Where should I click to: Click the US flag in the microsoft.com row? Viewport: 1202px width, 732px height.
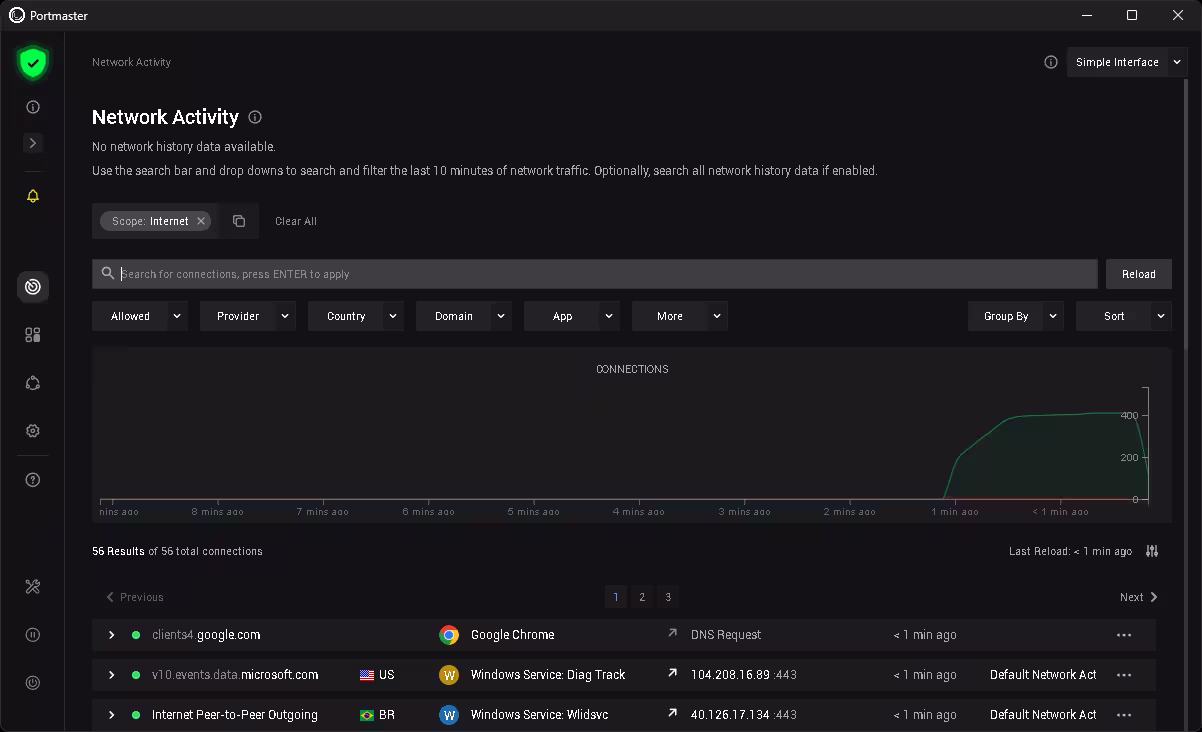click(367, 675)
